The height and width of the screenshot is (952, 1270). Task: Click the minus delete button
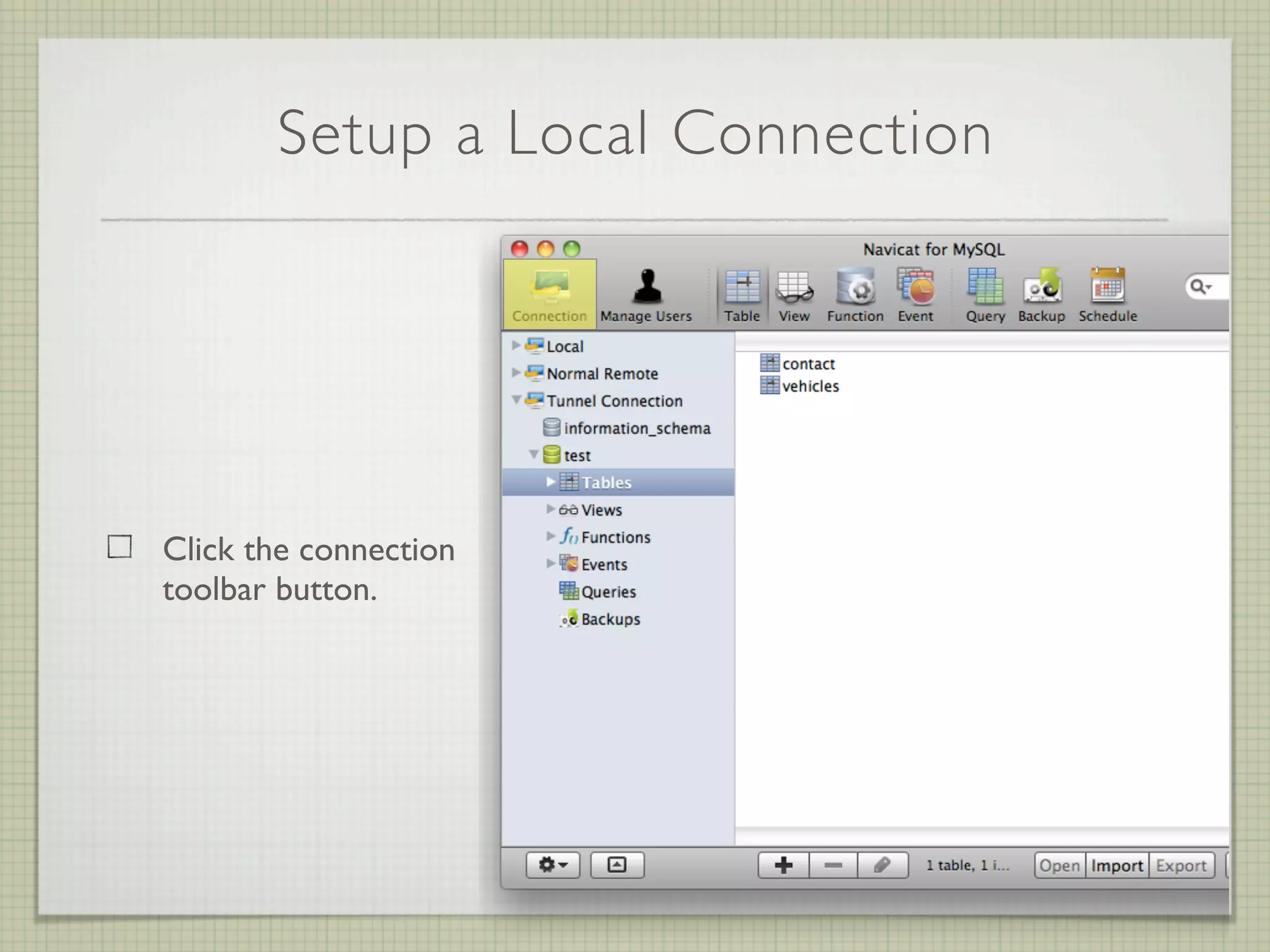[x=833, y=865]
